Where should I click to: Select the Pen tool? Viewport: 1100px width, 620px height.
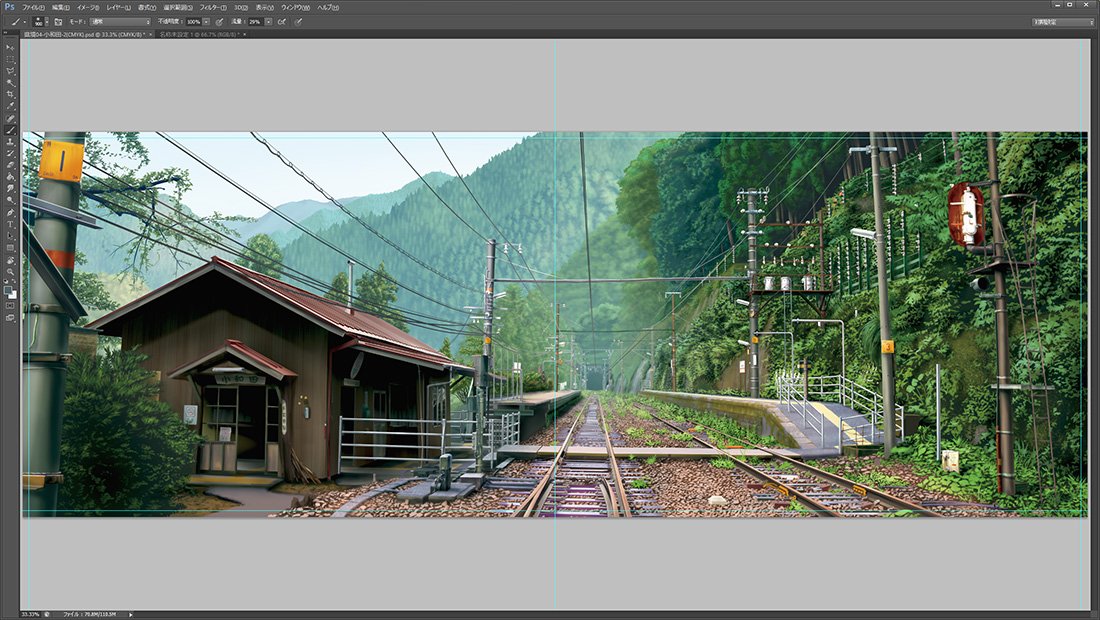[x=10, y=212]
